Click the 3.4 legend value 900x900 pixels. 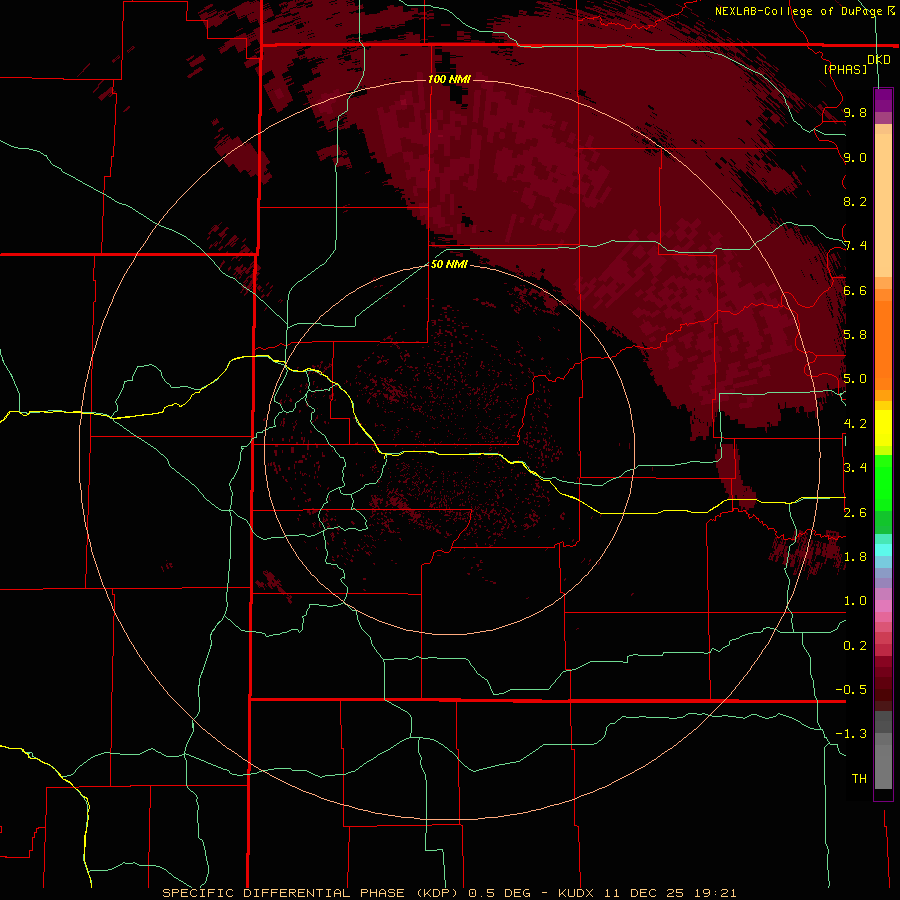coord(855,468)
